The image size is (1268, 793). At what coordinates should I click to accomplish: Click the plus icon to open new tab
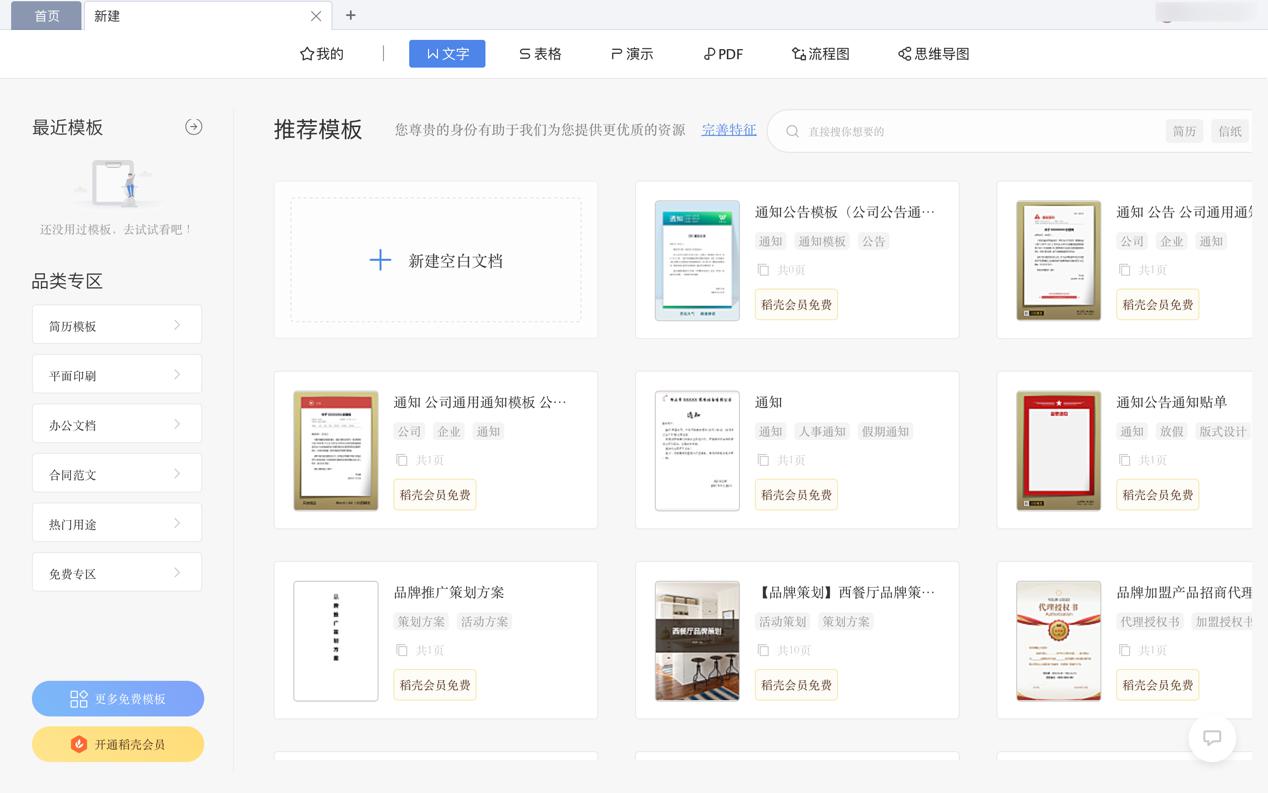350,15
